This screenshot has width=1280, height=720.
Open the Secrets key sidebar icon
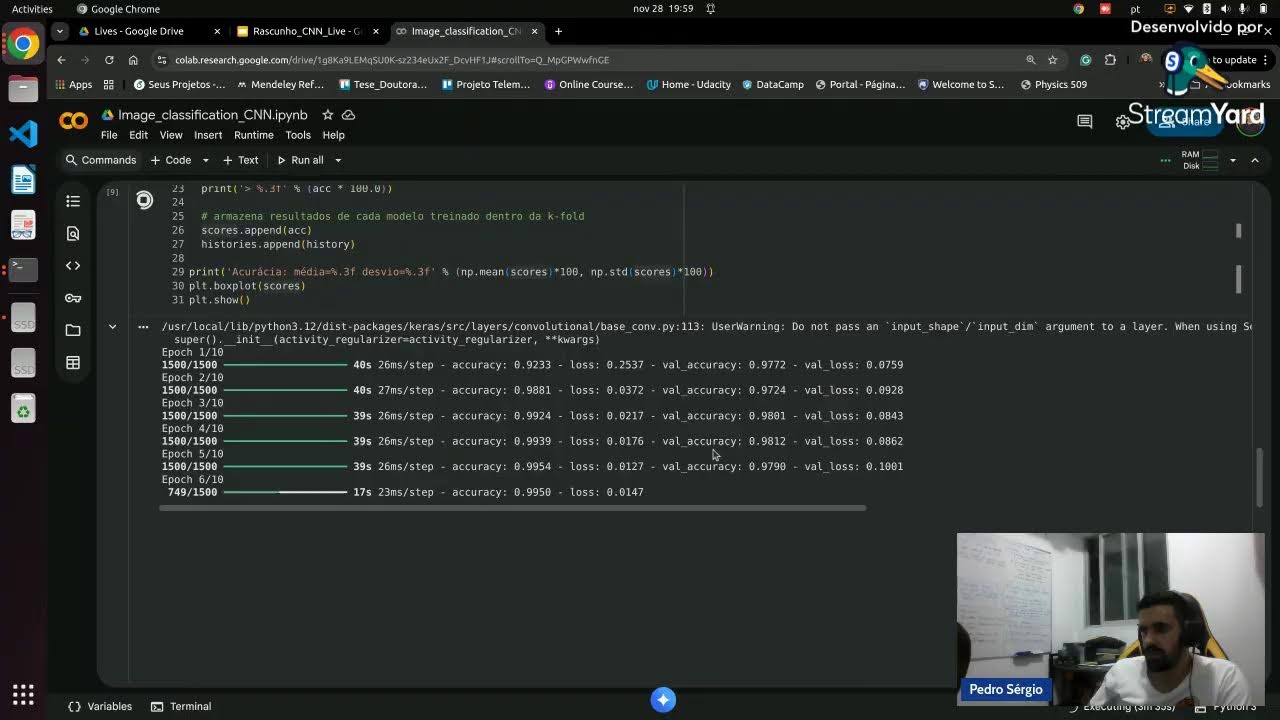(73, 298)
